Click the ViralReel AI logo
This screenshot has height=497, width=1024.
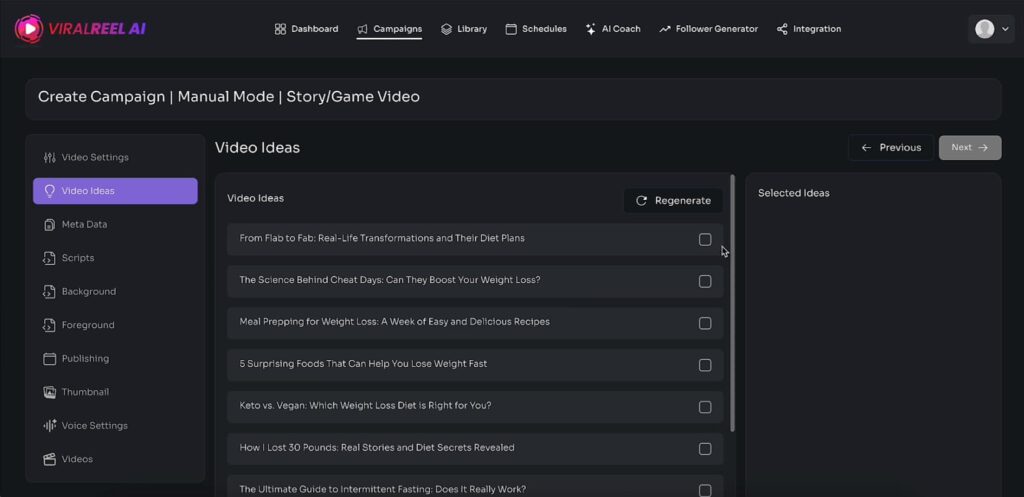[x=80, y=29]
